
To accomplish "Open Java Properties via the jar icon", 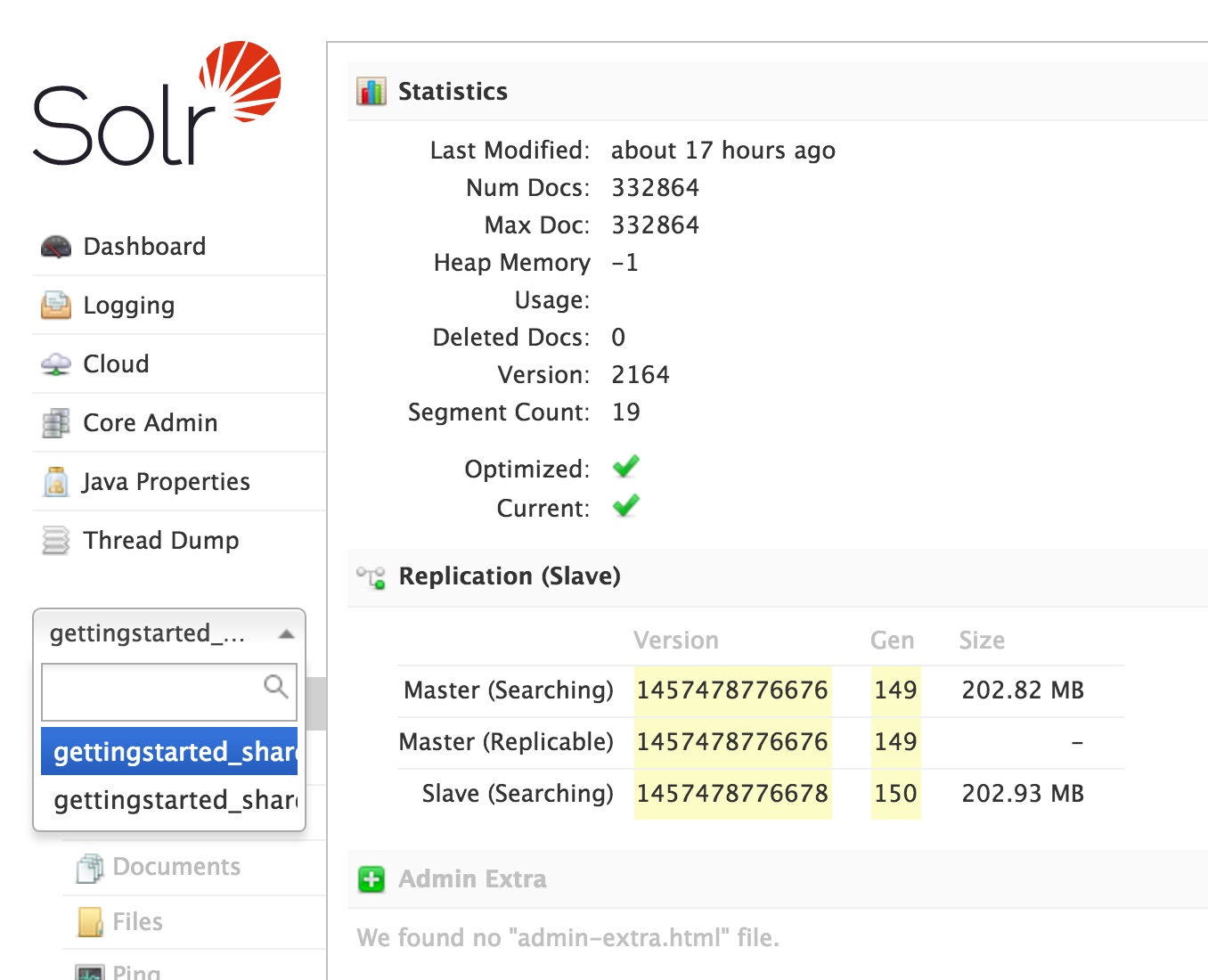I will (56, 481).
